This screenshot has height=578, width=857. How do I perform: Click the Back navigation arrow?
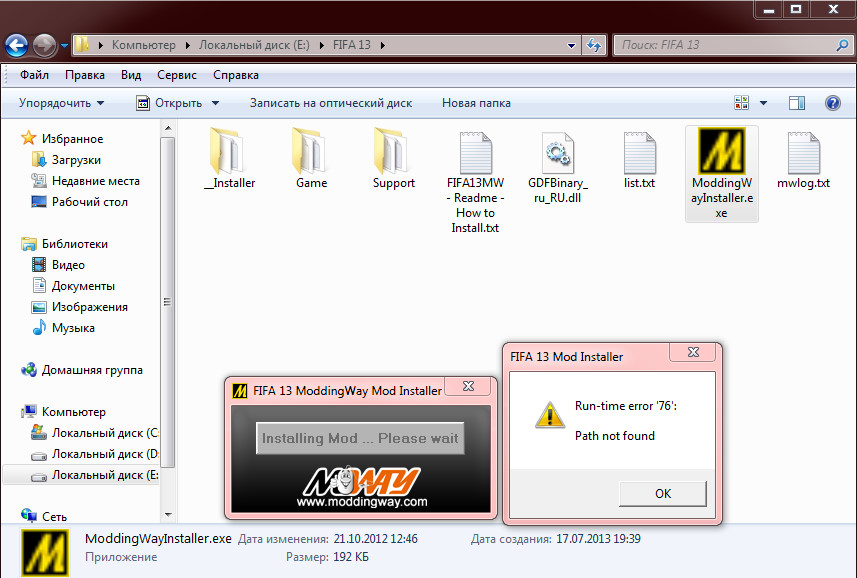tap(16, 45)
